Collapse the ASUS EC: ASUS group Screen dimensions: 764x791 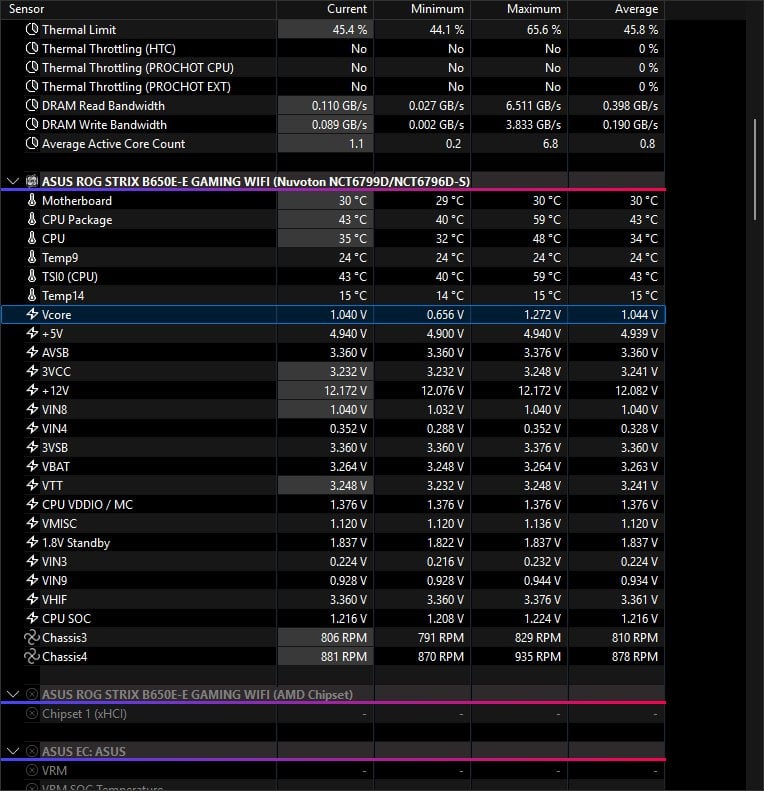point(12,751)
